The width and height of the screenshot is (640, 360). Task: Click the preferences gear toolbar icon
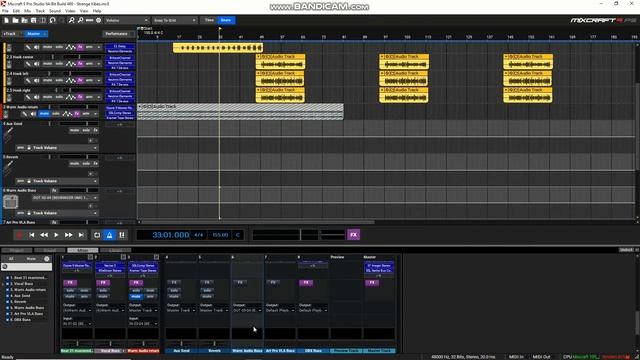point(98,20)
